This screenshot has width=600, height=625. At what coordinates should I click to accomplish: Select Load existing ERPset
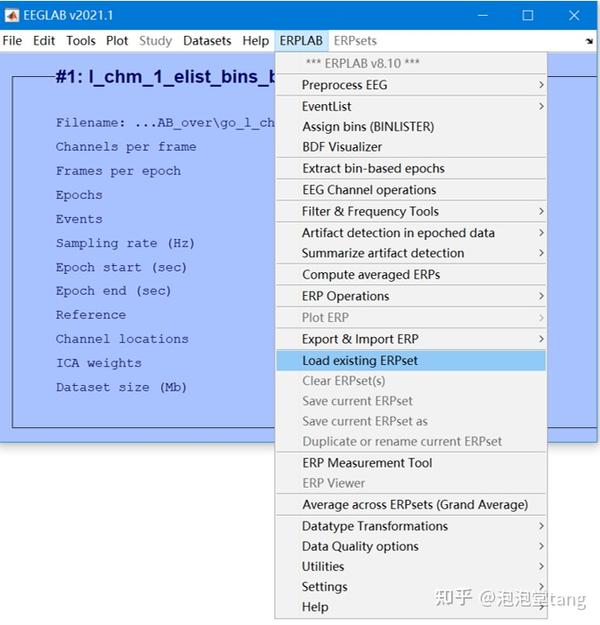point(411,361)
